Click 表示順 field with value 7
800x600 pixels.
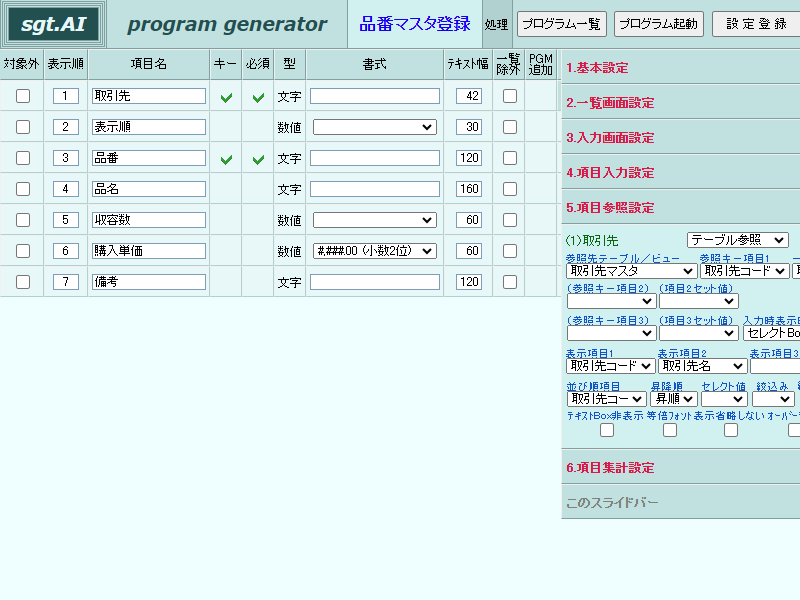(x=65, y=282)
